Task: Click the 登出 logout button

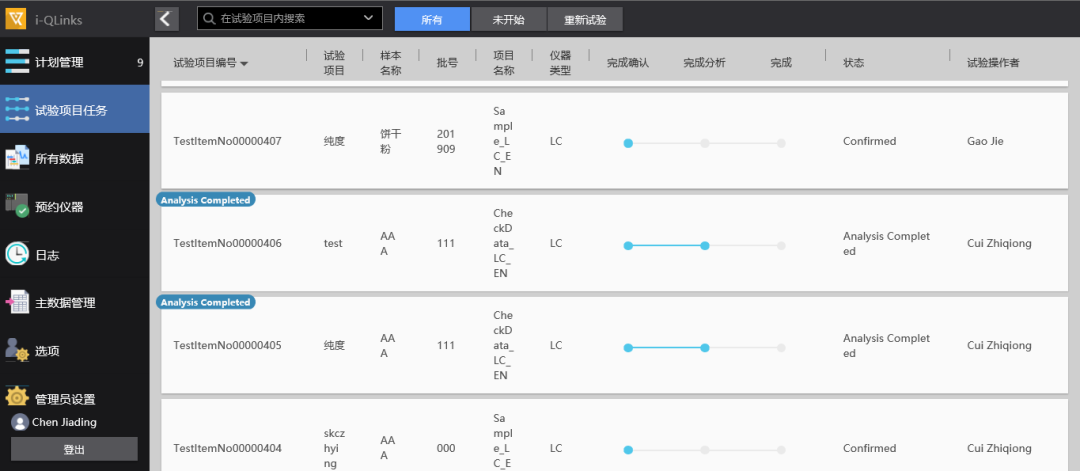Action: (74, 449)
